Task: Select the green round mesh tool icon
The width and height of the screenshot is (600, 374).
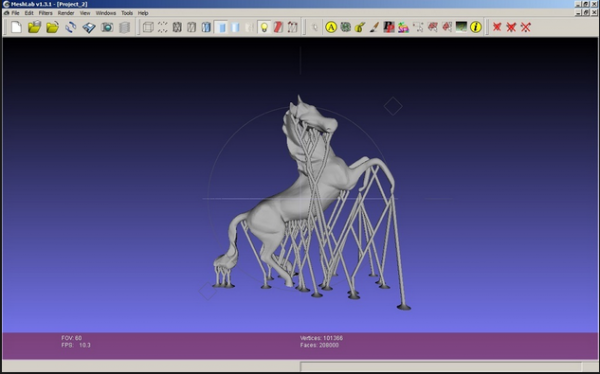Action: click(346, 27)
